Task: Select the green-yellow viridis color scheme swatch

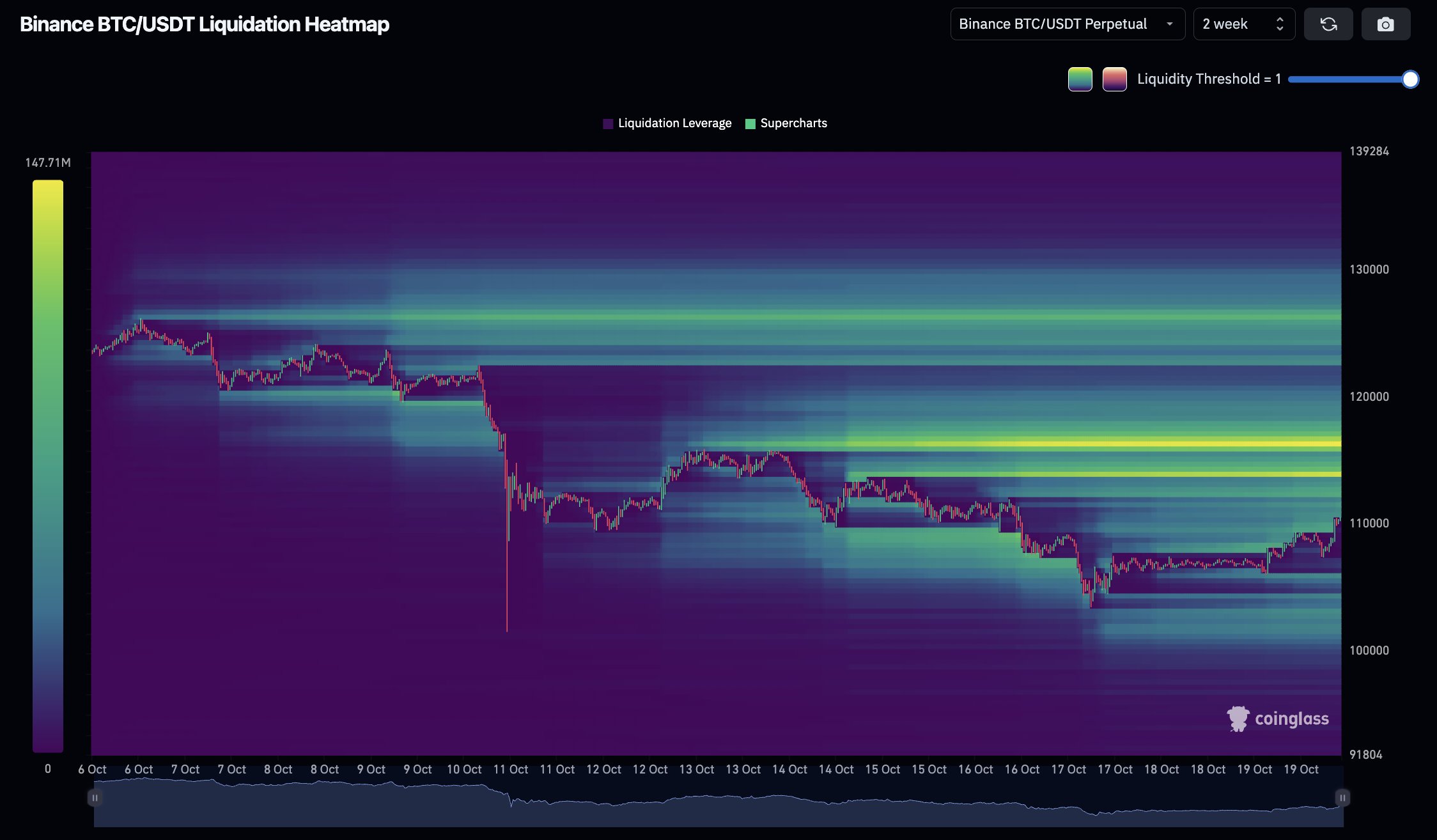Action: (x=1080, y=79)
